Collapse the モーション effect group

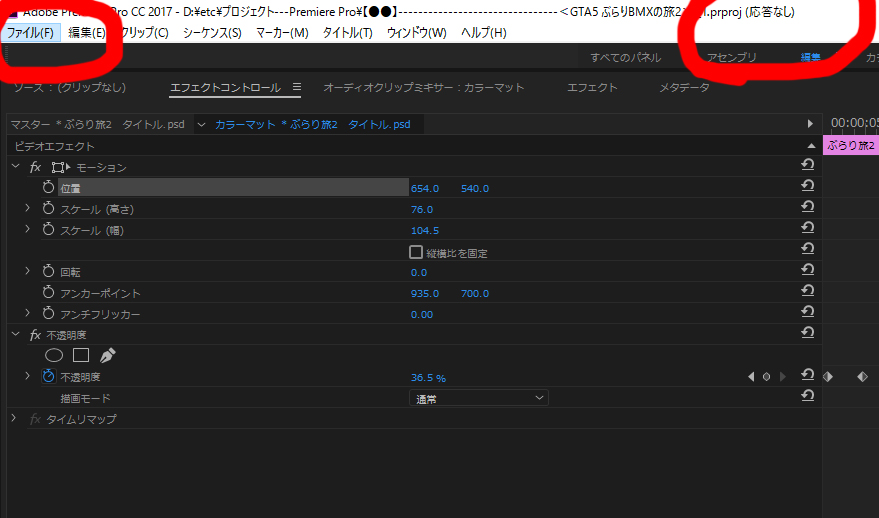click(x=16, y=166)
